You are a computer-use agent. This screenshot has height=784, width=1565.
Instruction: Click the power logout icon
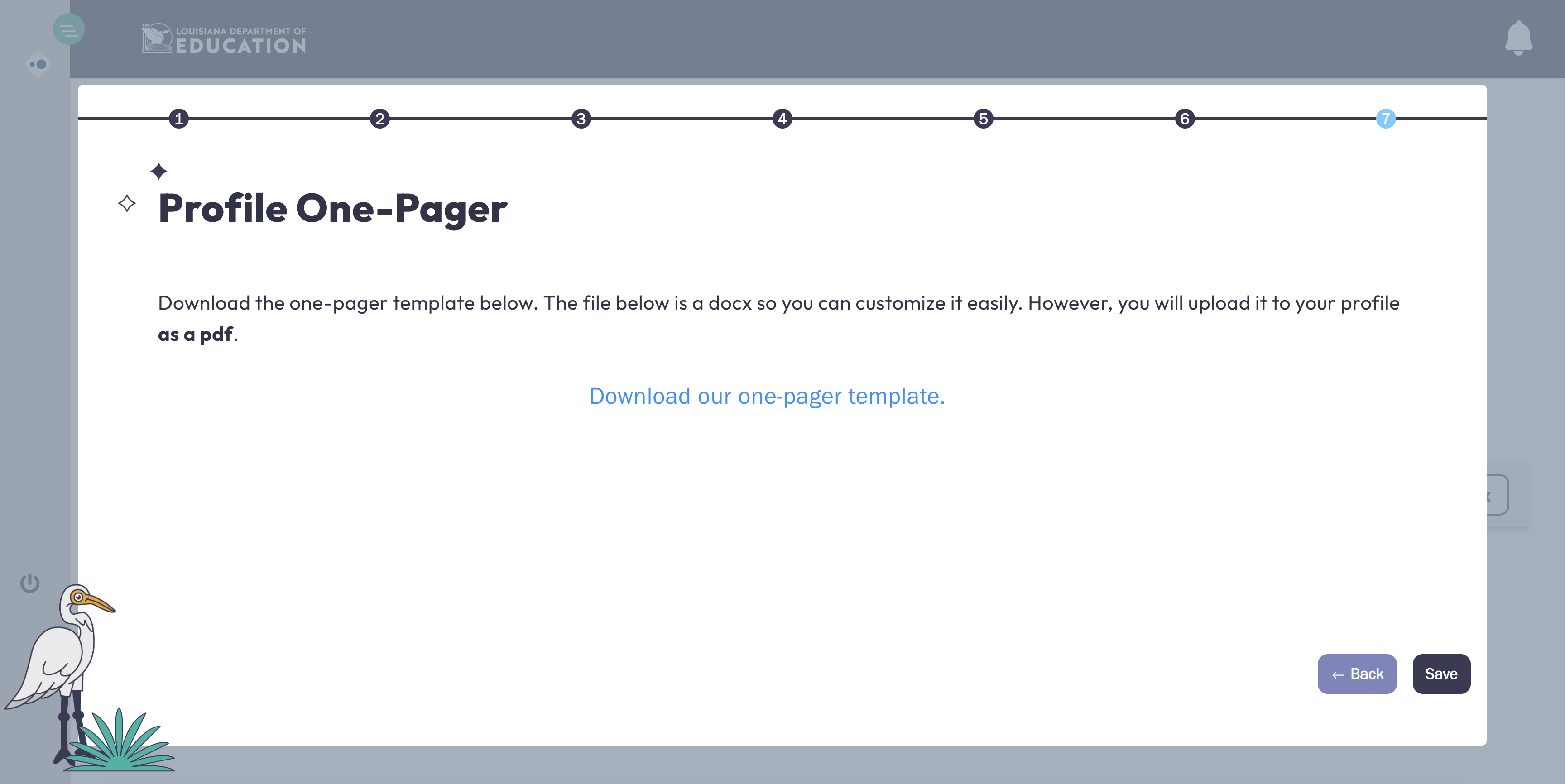point(30,583)
